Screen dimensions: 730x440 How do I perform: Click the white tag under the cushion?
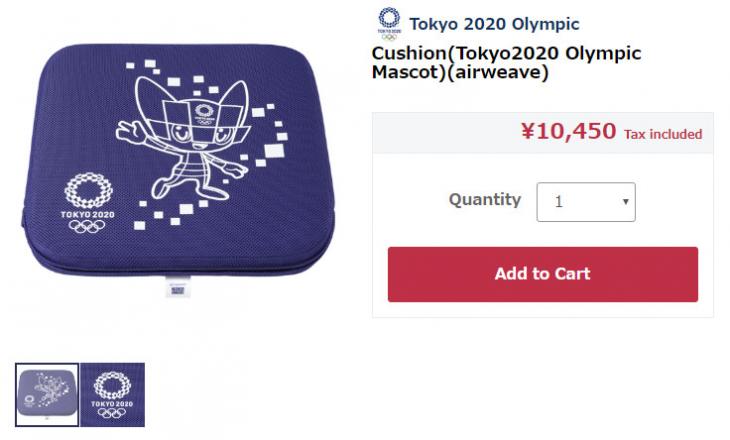pos(178,286)
